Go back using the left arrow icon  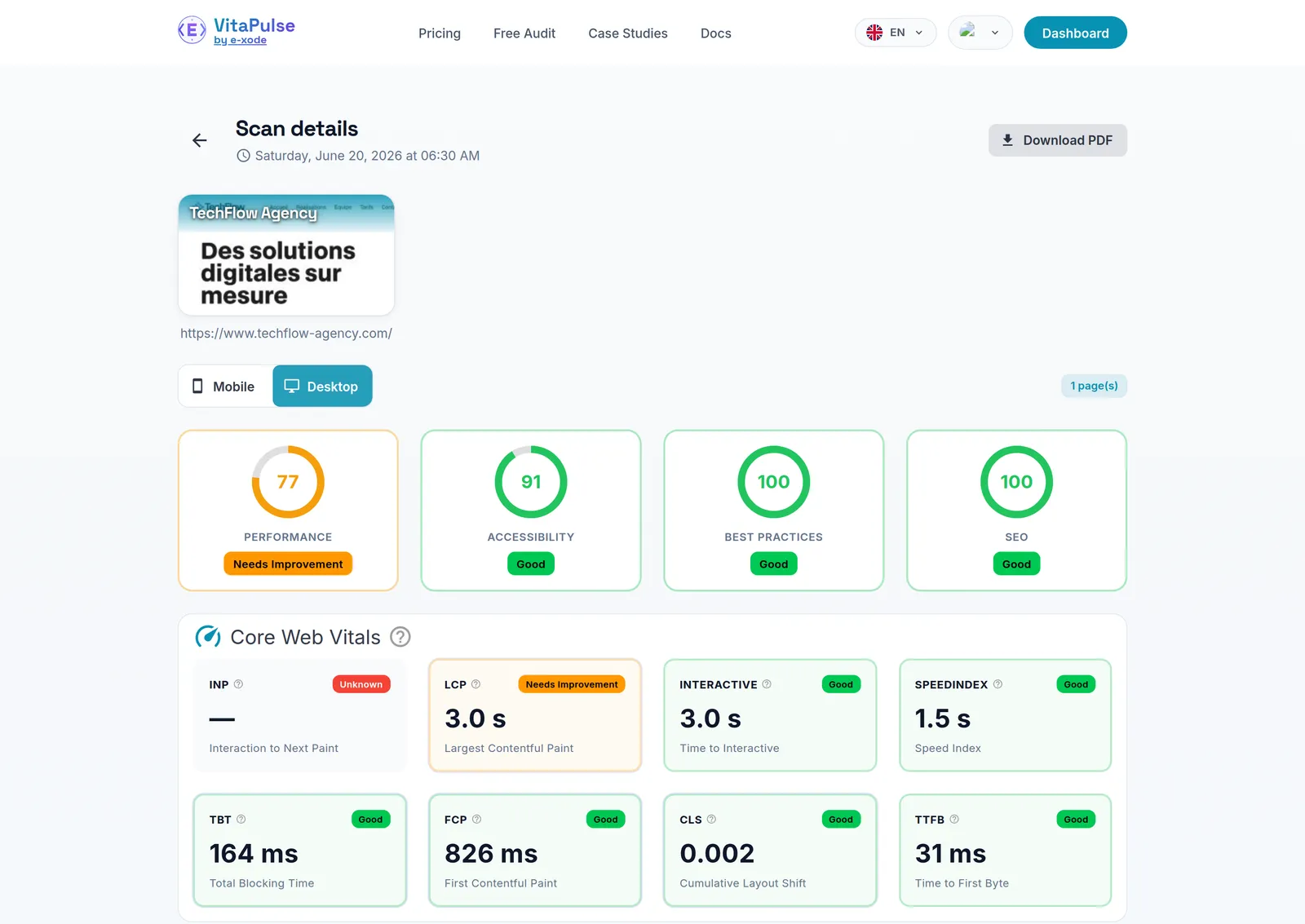200,140
